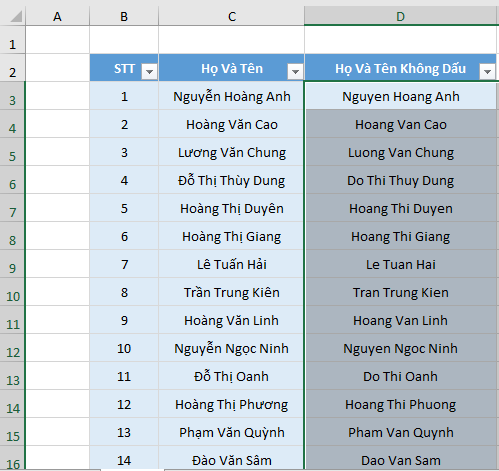Click the Họ Và Tên Không Dấu header

pos(401,68)
